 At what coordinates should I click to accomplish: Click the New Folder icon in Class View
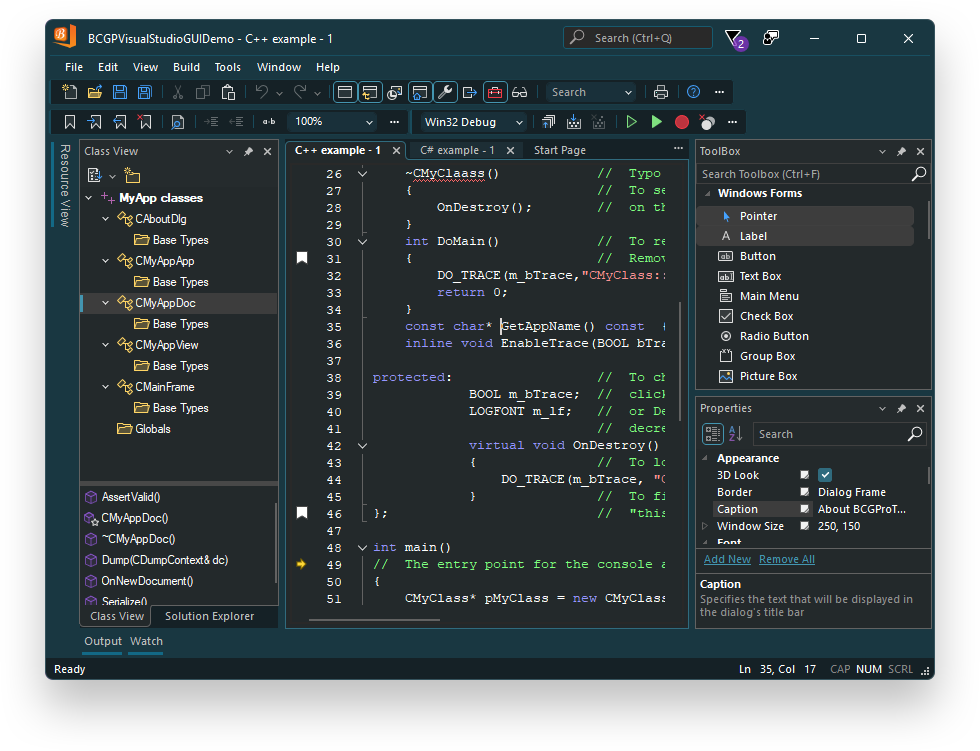coord(131,174)
